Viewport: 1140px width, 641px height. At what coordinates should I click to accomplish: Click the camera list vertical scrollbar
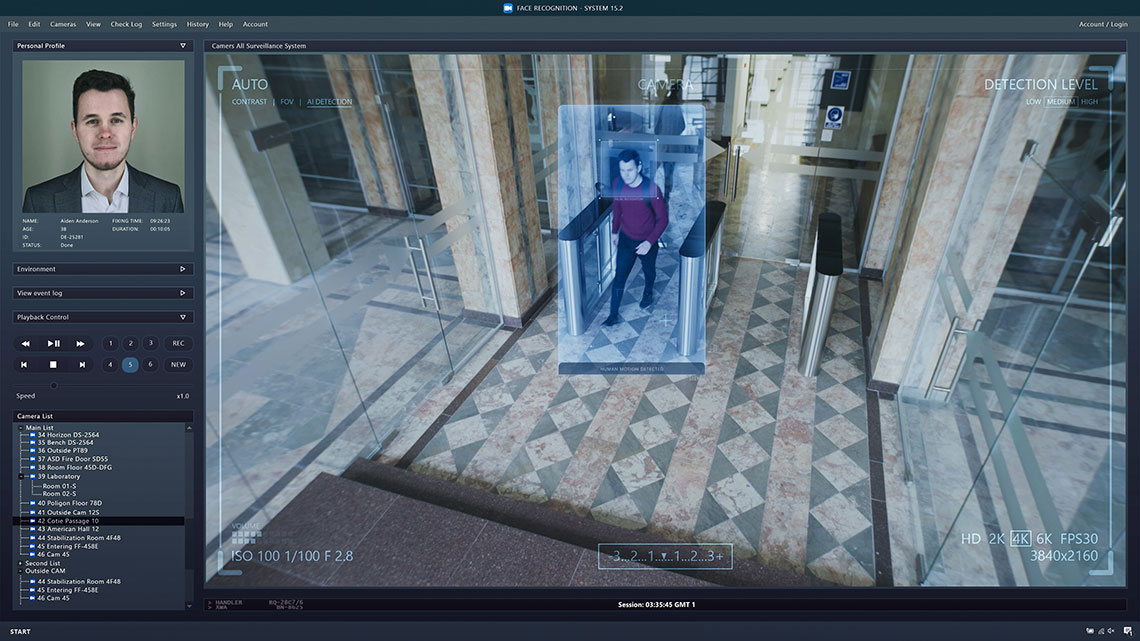click(189, 517)
